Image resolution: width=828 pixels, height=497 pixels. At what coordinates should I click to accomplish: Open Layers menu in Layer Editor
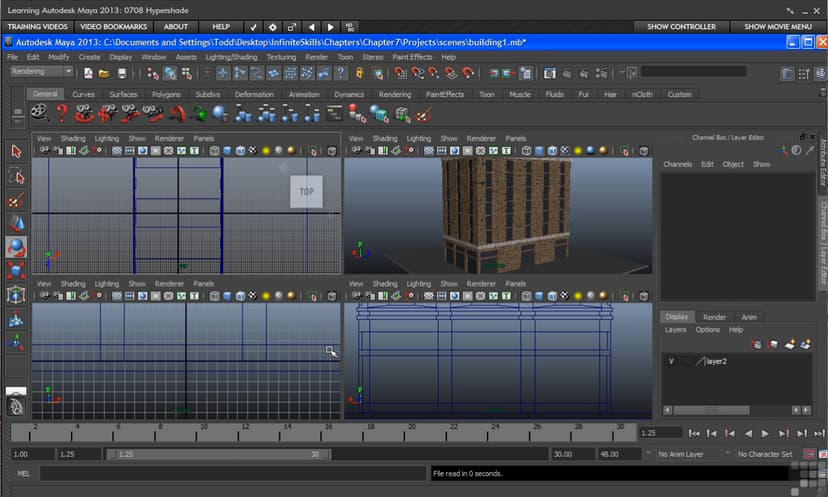coord(675,330)
